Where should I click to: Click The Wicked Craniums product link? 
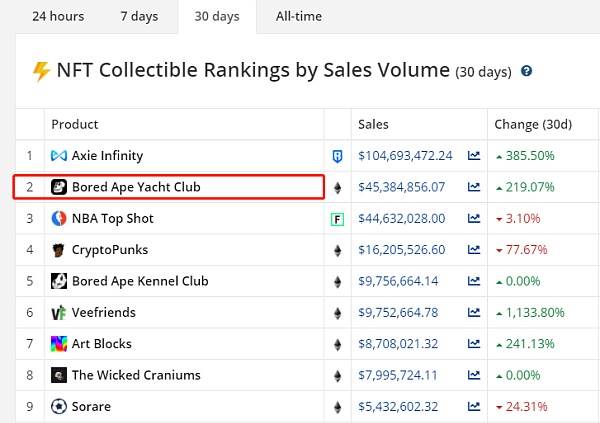(136, 376)
